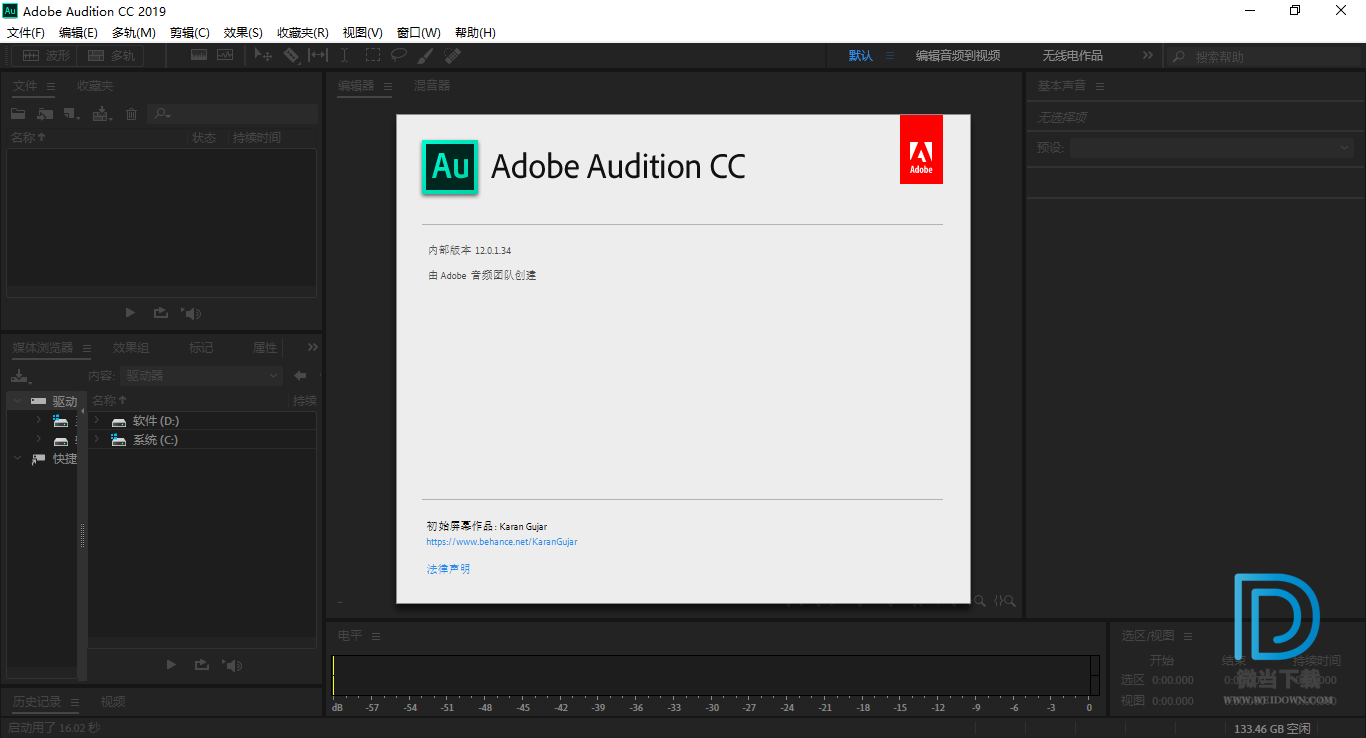The image size is (1366, 738).
Task: Select the Lasso Selection tool
Action: tap(398, 56)
